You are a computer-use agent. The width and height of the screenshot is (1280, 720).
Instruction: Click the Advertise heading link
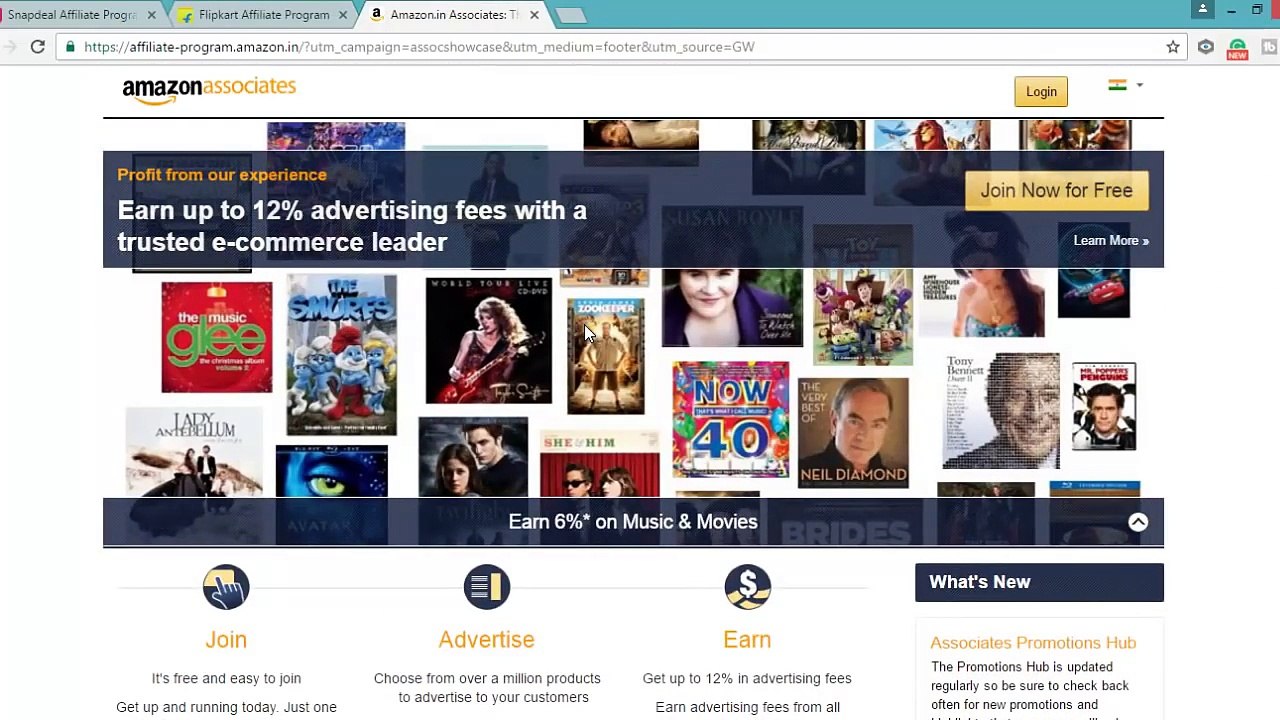(x=487, y=639)
